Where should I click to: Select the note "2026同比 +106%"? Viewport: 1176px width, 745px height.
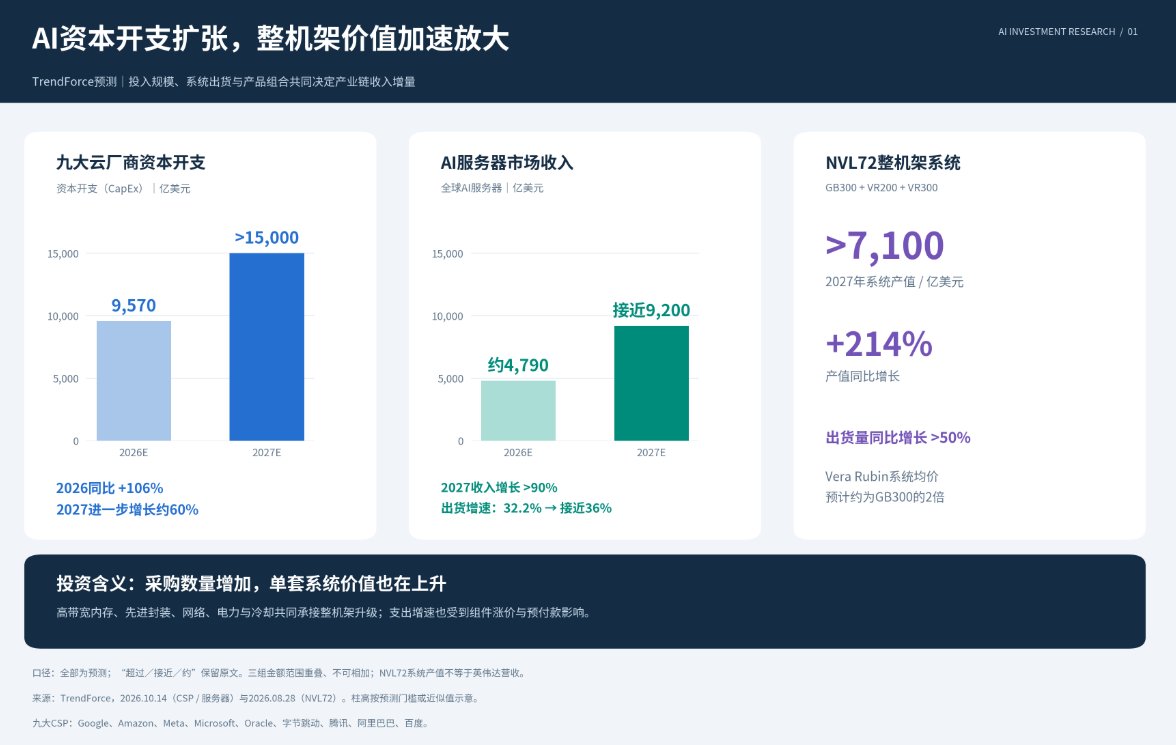110,488
